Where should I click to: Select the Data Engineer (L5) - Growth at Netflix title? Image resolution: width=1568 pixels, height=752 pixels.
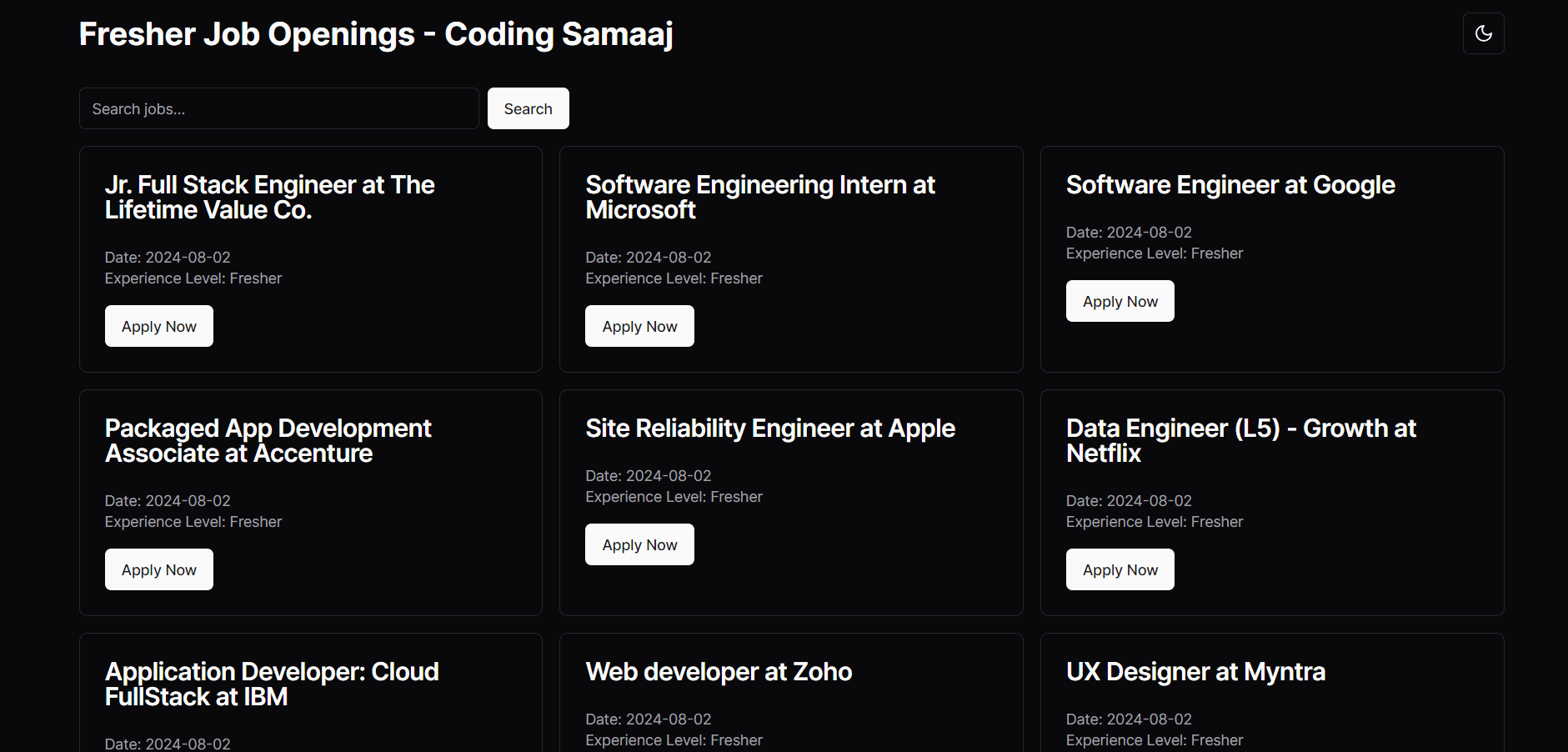(1241, 440)
